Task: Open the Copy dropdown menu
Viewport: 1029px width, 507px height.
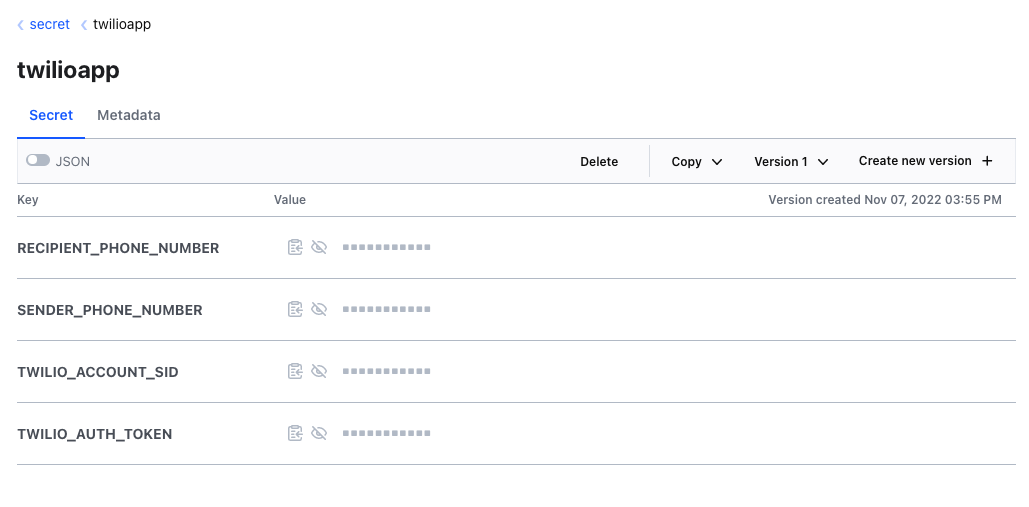Action: click(x=696, y=161)
